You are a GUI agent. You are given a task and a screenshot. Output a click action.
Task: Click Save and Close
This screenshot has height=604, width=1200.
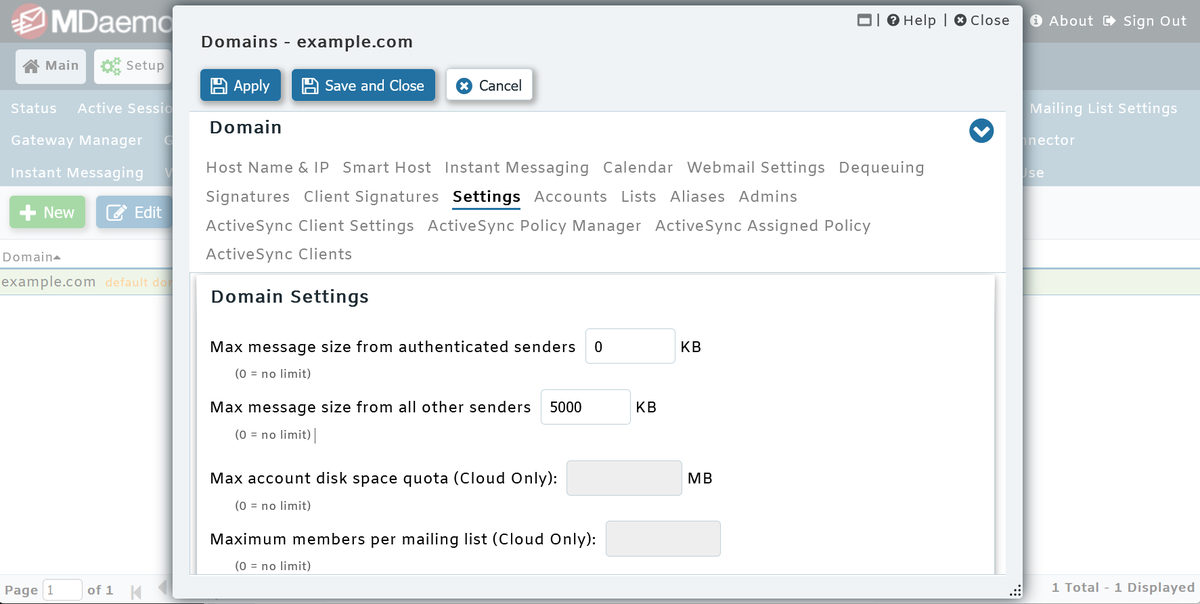363,85
